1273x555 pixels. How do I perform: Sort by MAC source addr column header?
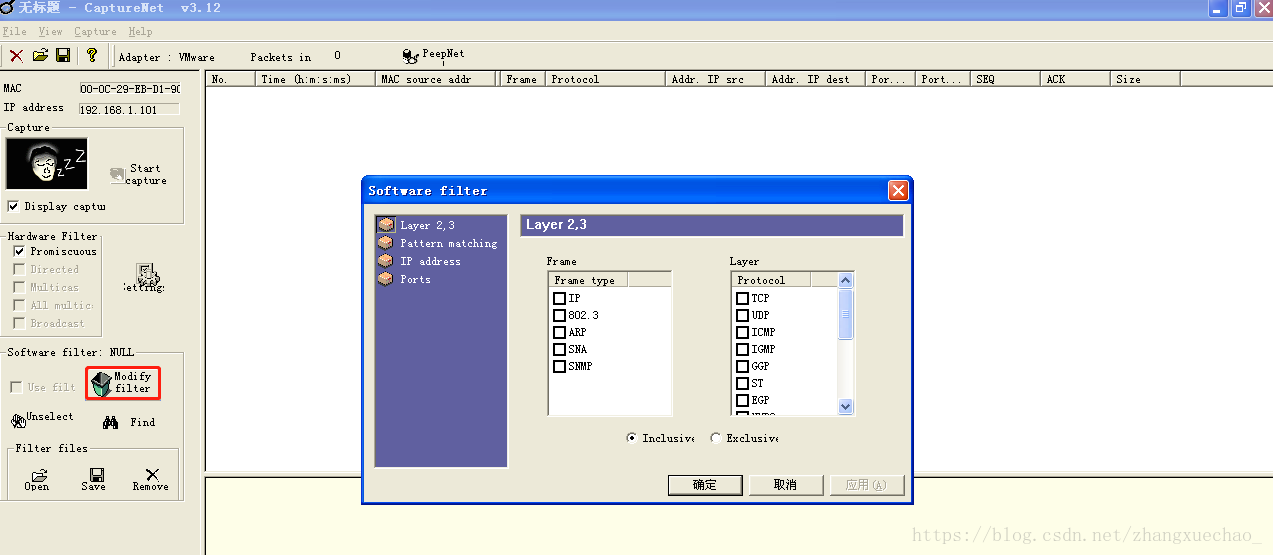pyautogui.click(x=437, y=79)
